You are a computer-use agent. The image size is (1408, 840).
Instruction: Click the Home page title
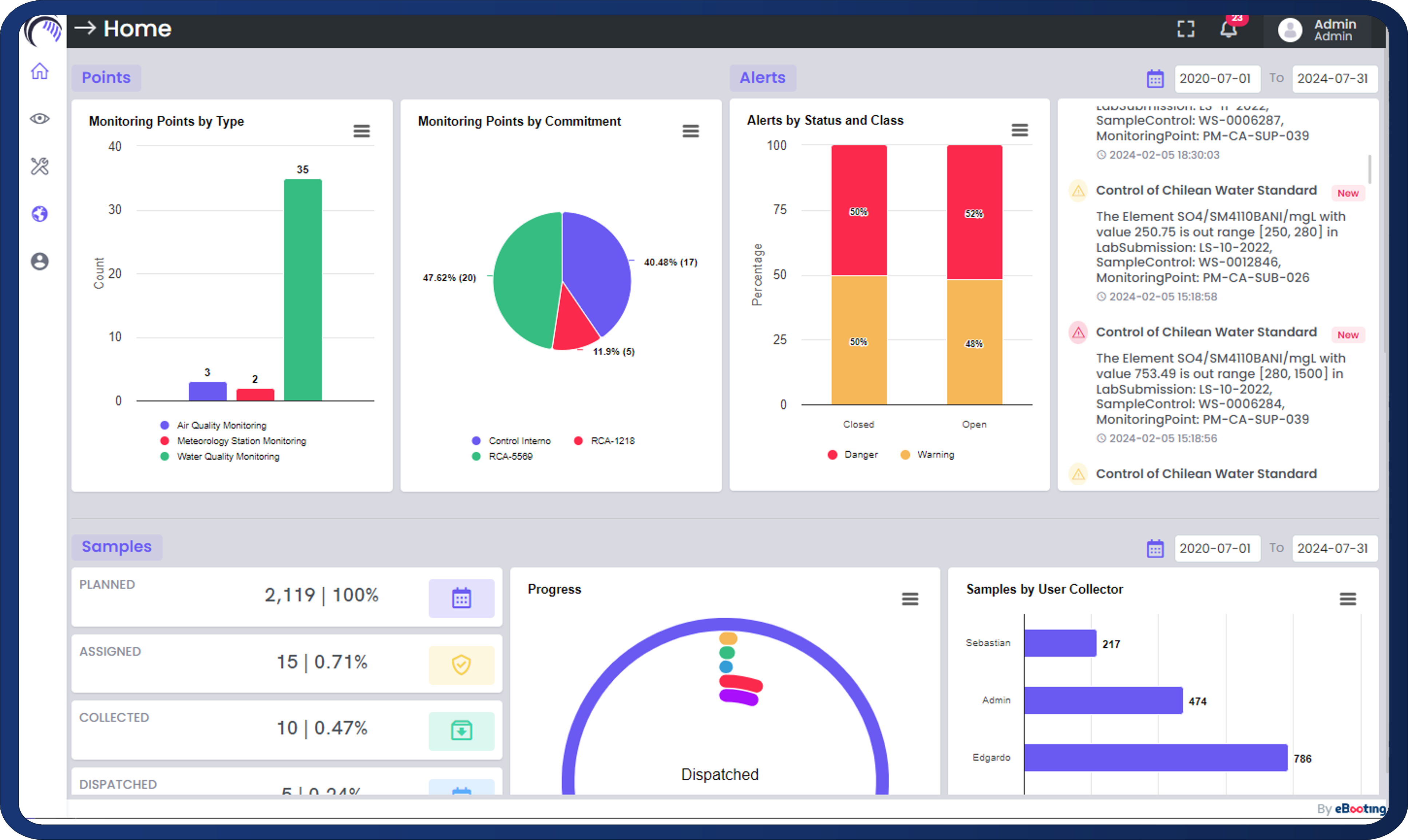click(138, 28)
